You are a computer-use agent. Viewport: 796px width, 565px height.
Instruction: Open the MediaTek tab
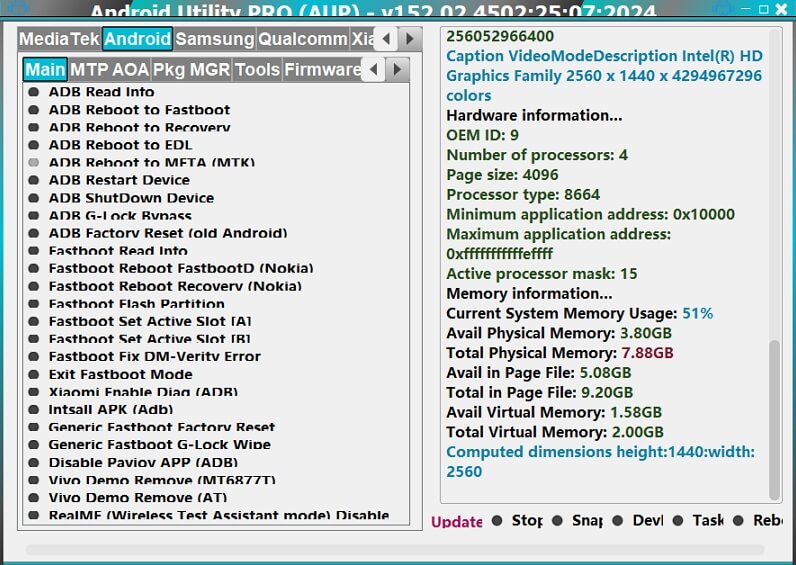[59, 39]
